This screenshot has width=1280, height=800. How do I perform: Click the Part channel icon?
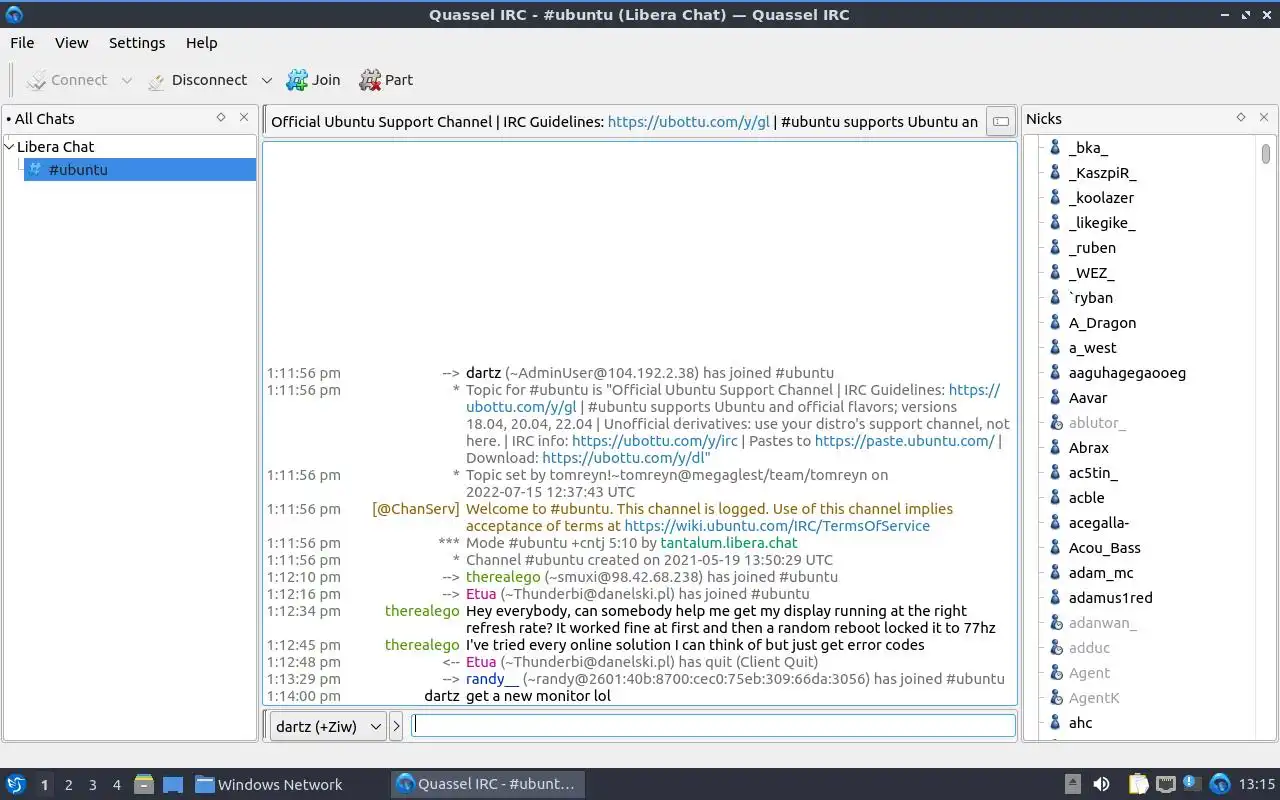pos(370,80)
